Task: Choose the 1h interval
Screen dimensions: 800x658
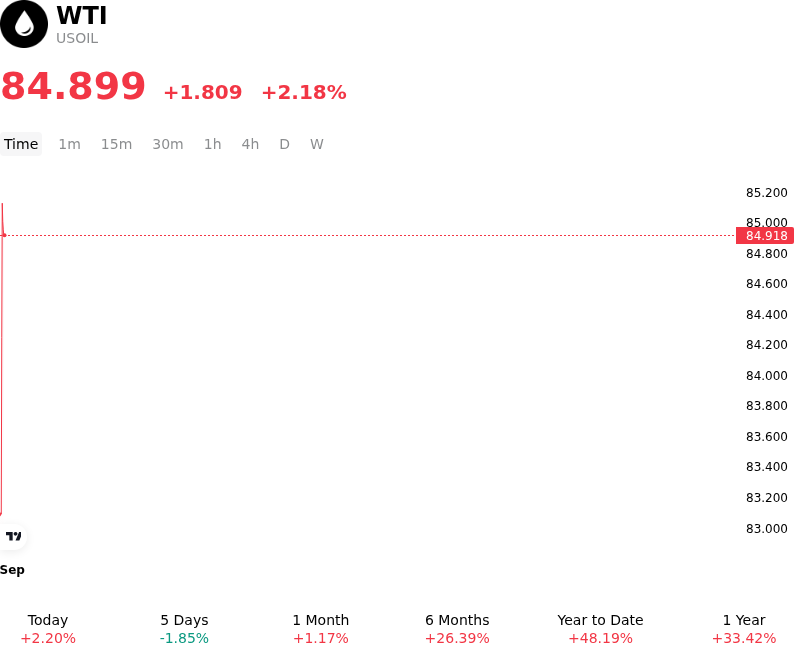Action: [x=213, y=144]
